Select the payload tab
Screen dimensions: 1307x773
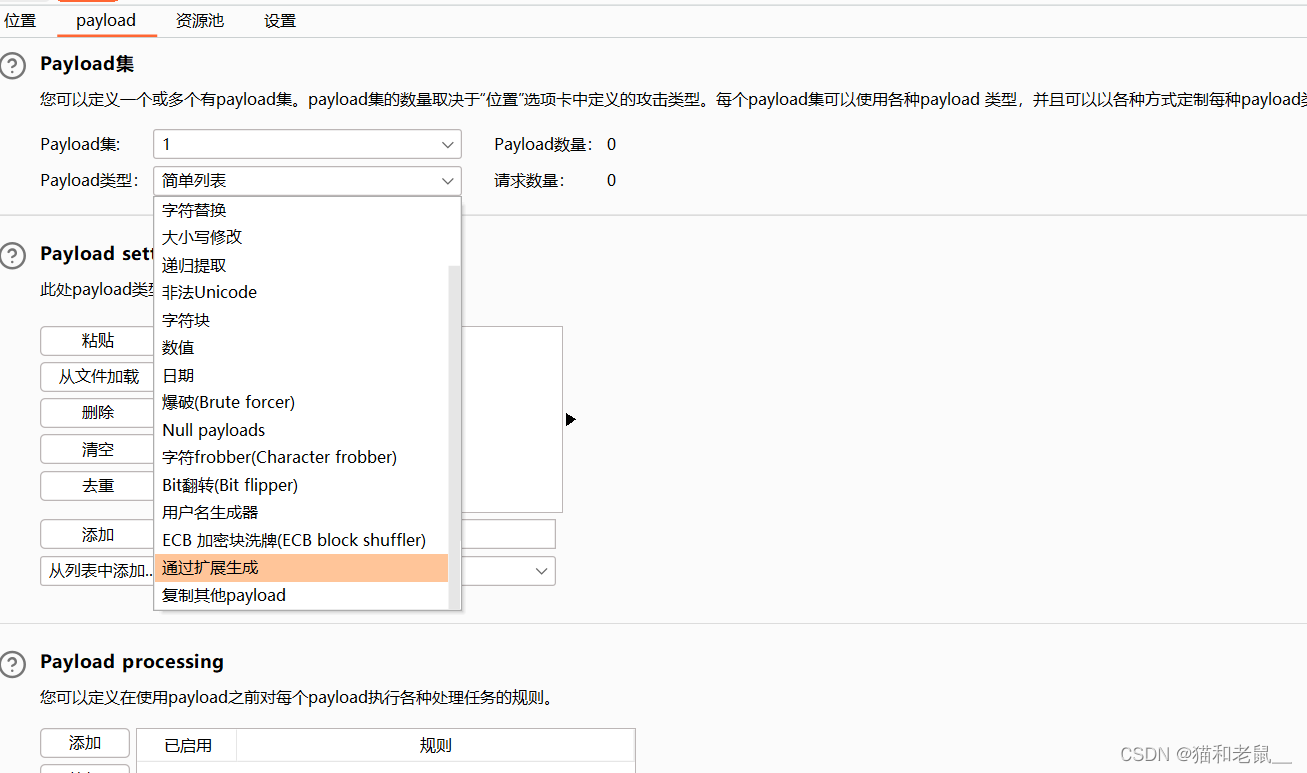click(106, 20)
